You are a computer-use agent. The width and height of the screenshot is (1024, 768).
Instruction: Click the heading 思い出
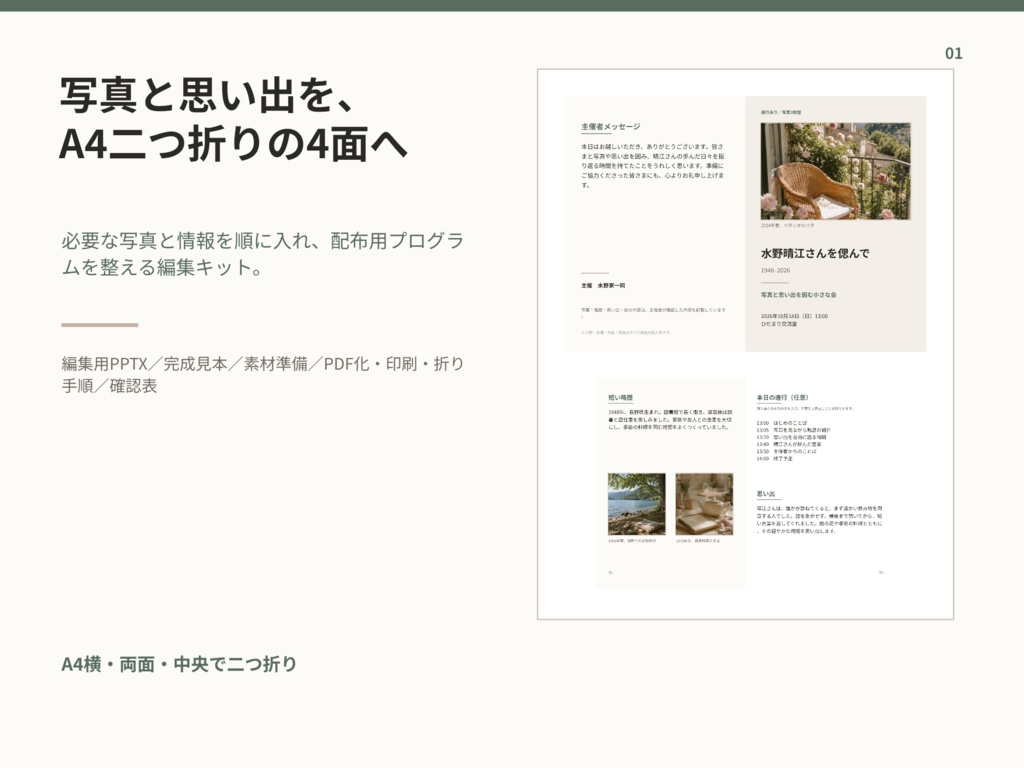pos(765,494)
